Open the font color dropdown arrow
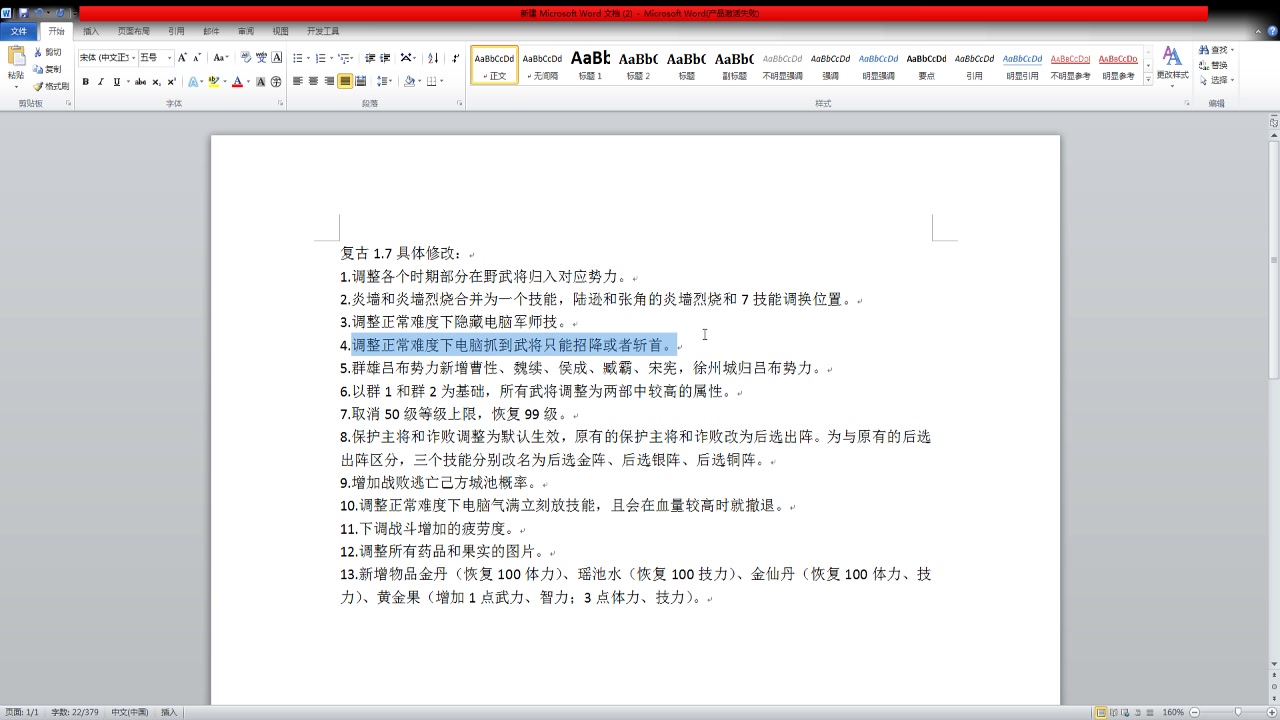This screenshot has height=720, width=1280. tap(248, 82)
